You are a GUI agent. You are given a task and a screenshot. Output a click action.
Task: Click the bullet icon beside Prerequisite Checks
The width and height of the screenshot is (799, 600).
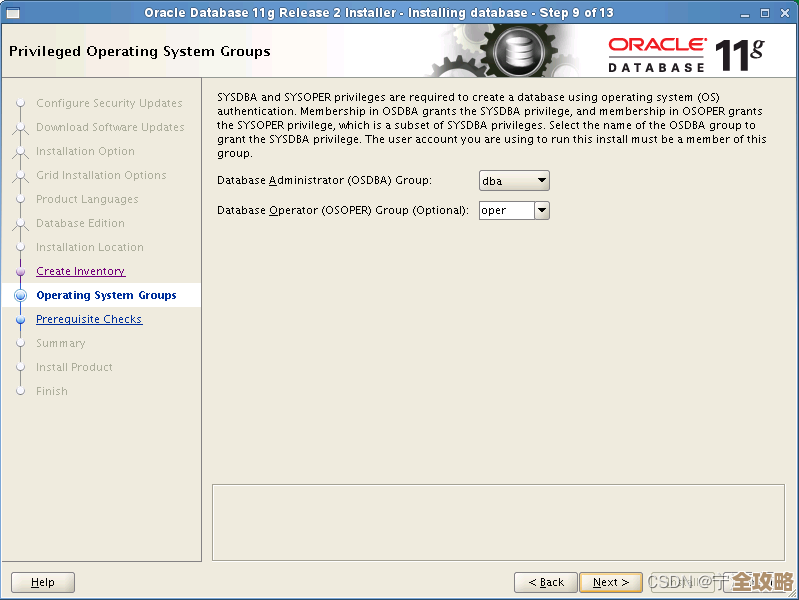[x=20, y=320]
